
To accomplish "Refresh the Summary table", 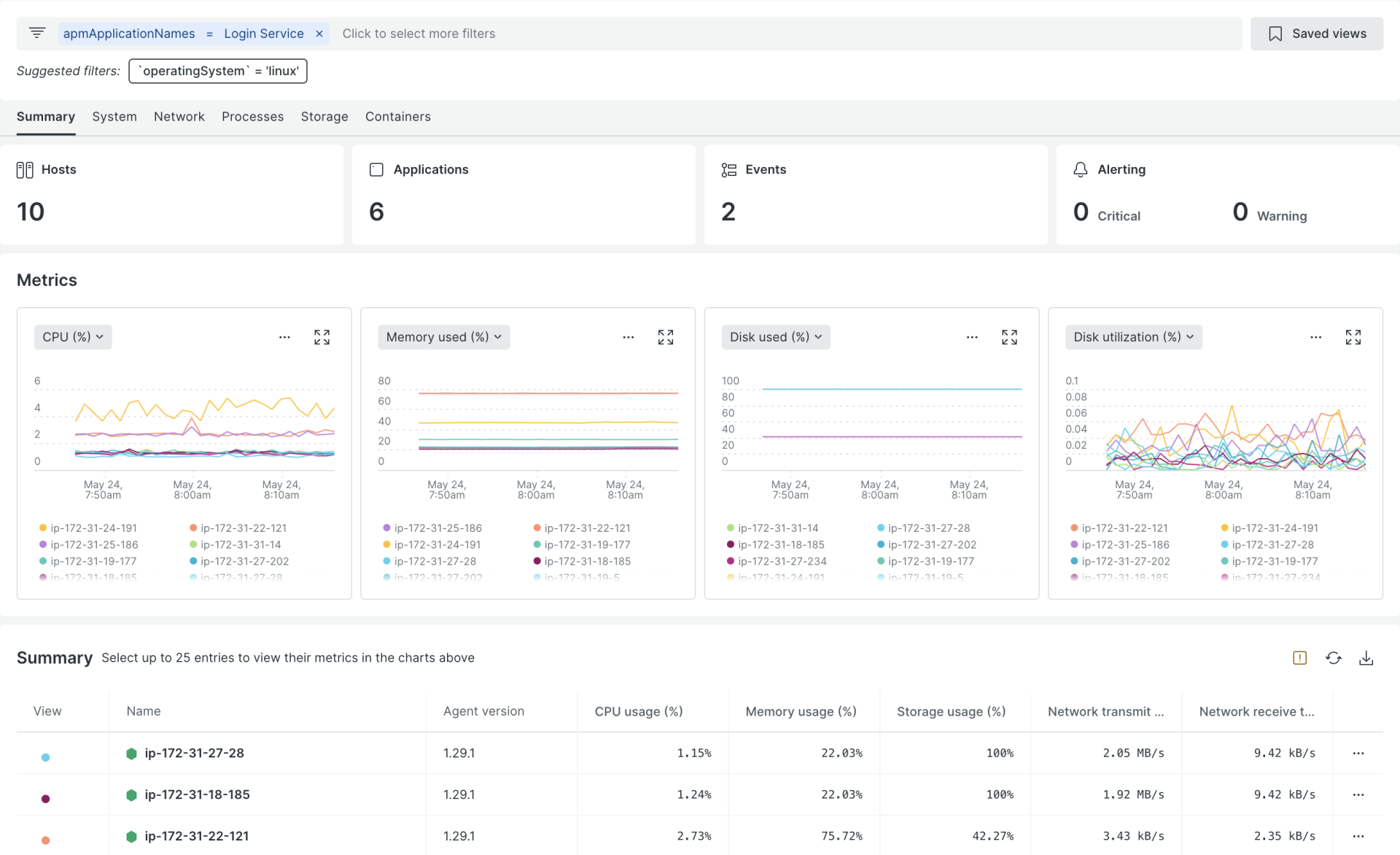I will click(1334, 657).
